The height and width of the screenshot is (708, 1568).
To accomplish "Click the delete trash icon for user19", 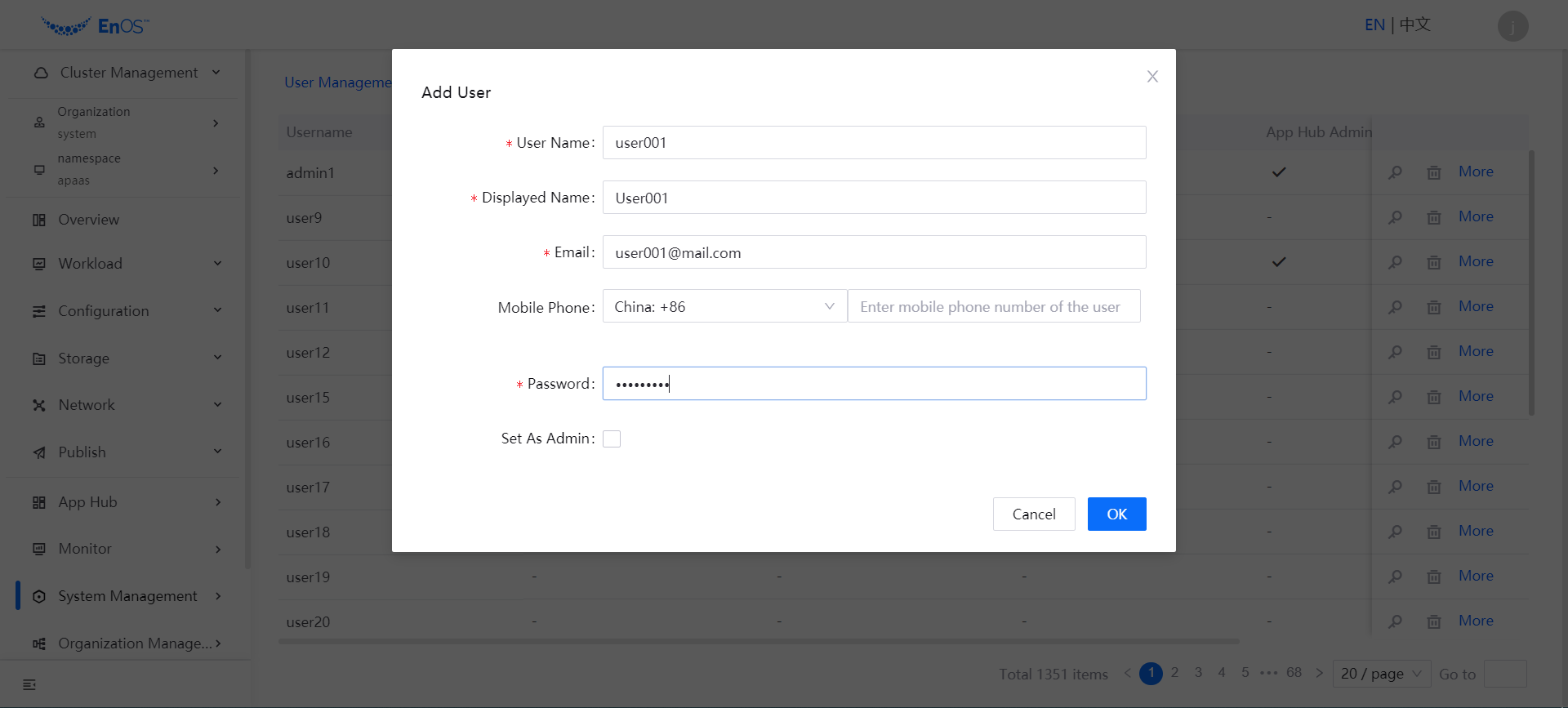I will click(1433, 577).
